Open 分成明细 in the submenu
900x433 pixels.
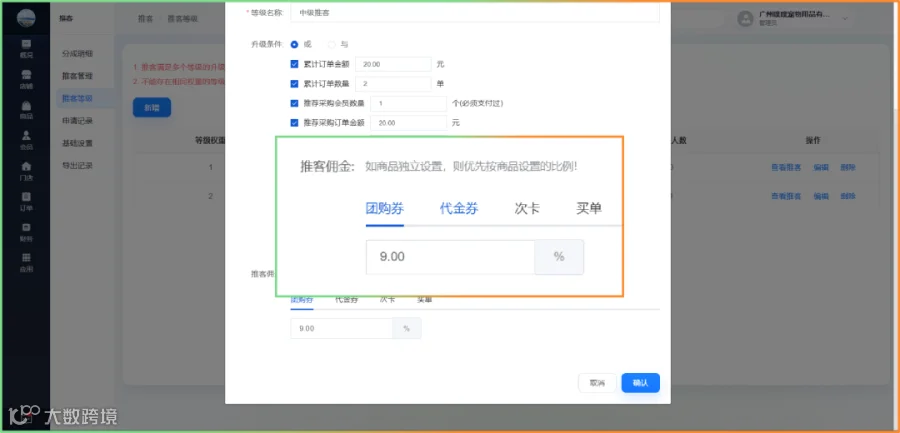click(77, 53)
